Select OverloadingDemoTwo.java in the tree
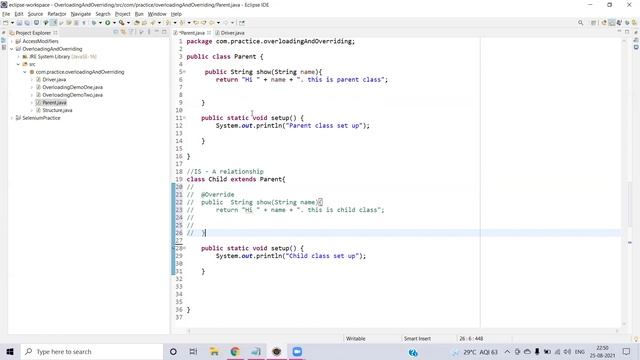The height and width of the screenshot is (360, 640). tap(72, 95)
